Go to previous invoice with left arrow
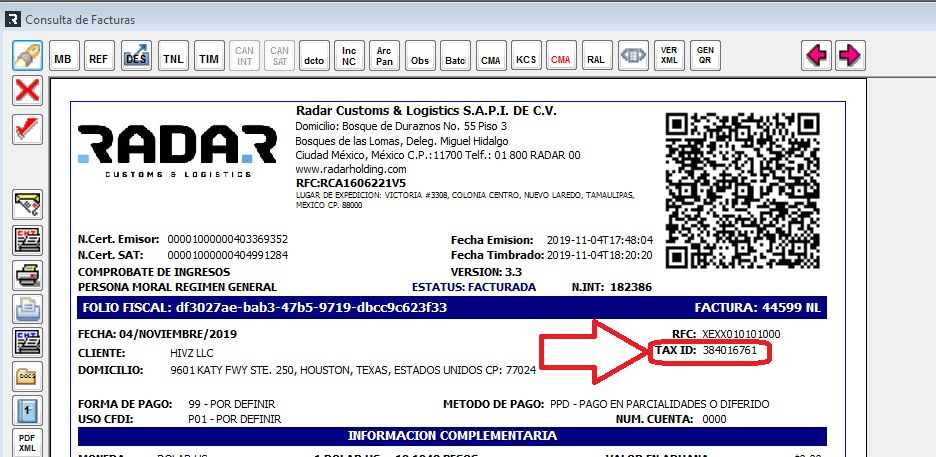Viewport: 936px width, 457px height. click(816, 55)
